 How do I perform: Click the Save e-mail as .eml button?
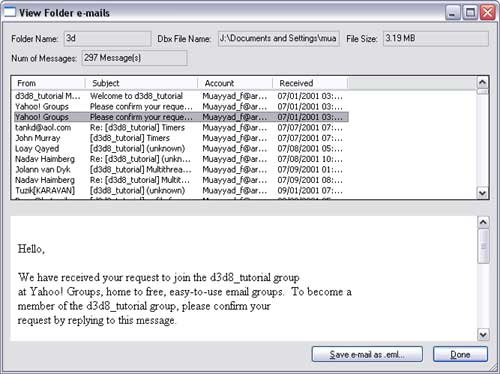[367, 354]
